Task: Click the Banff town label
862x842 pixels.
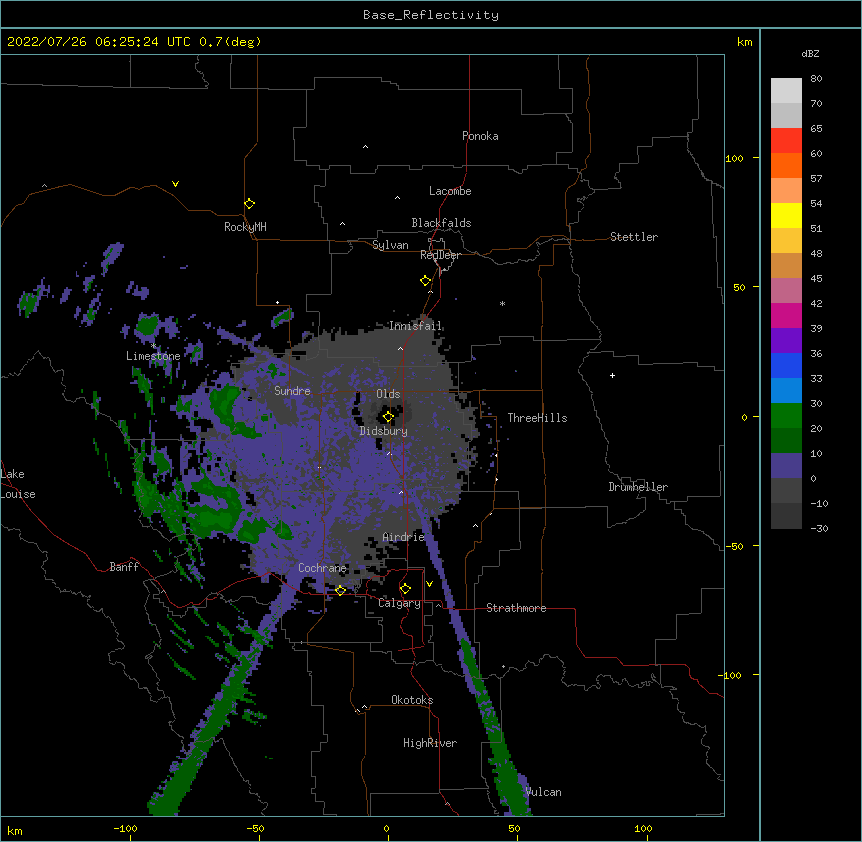Action: pyautogui.click(x=124, y=567)
